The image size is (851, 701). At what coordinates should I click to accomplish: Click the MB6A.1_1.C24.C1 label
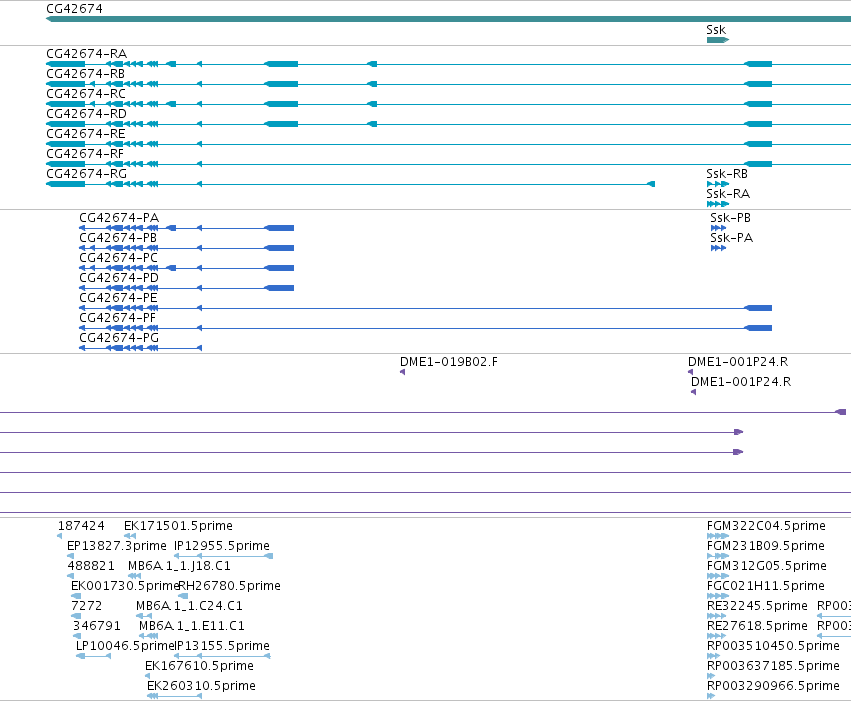tap(189, 606)
